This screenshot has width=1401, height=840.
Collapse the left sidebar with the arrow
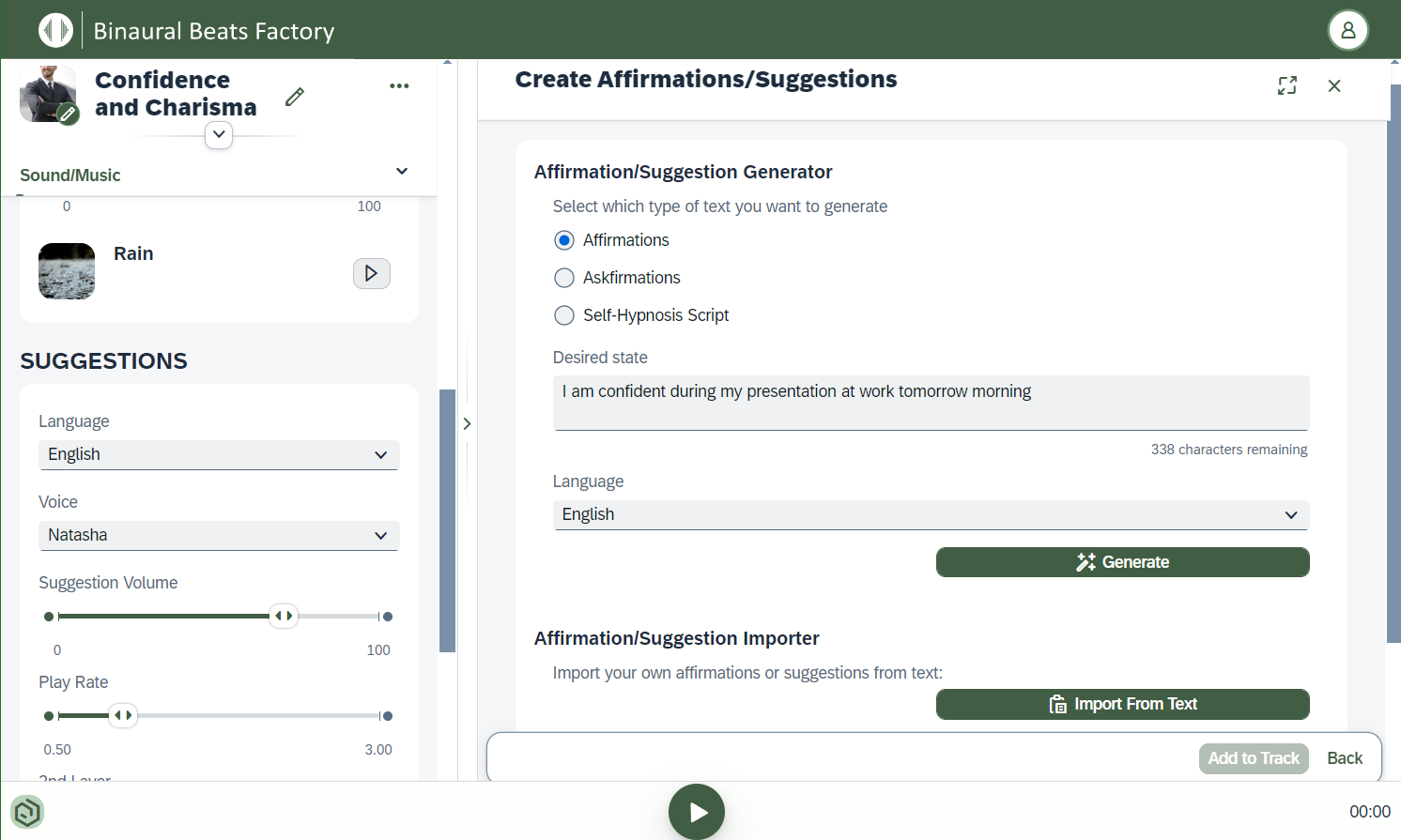pyautogui.click(x=467, y=423)
